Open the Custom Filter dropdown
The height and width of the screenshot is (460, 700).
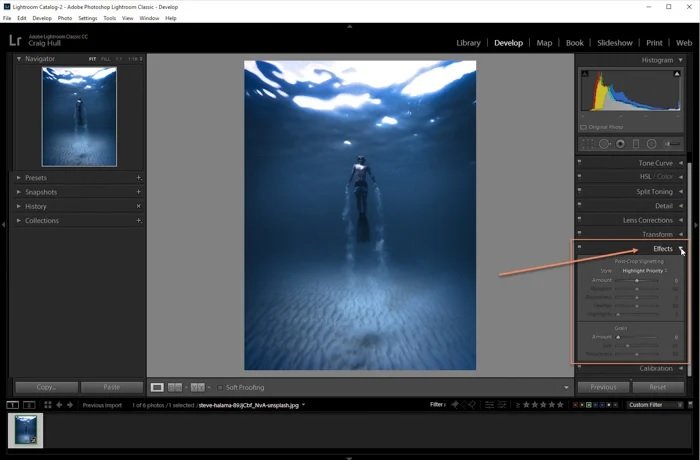pos(653,405)
